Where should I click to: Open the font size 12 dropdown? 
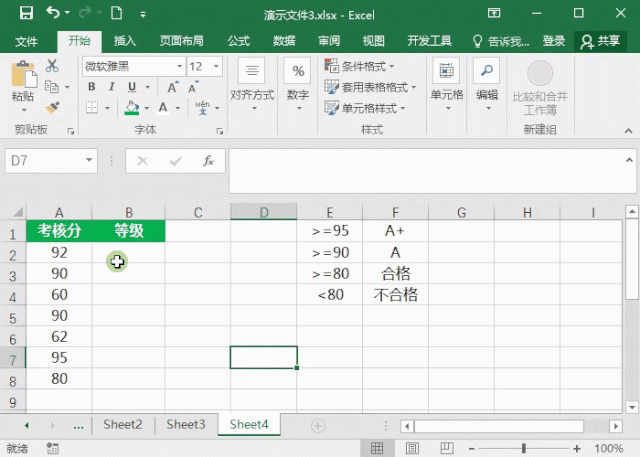pos(216,67)
